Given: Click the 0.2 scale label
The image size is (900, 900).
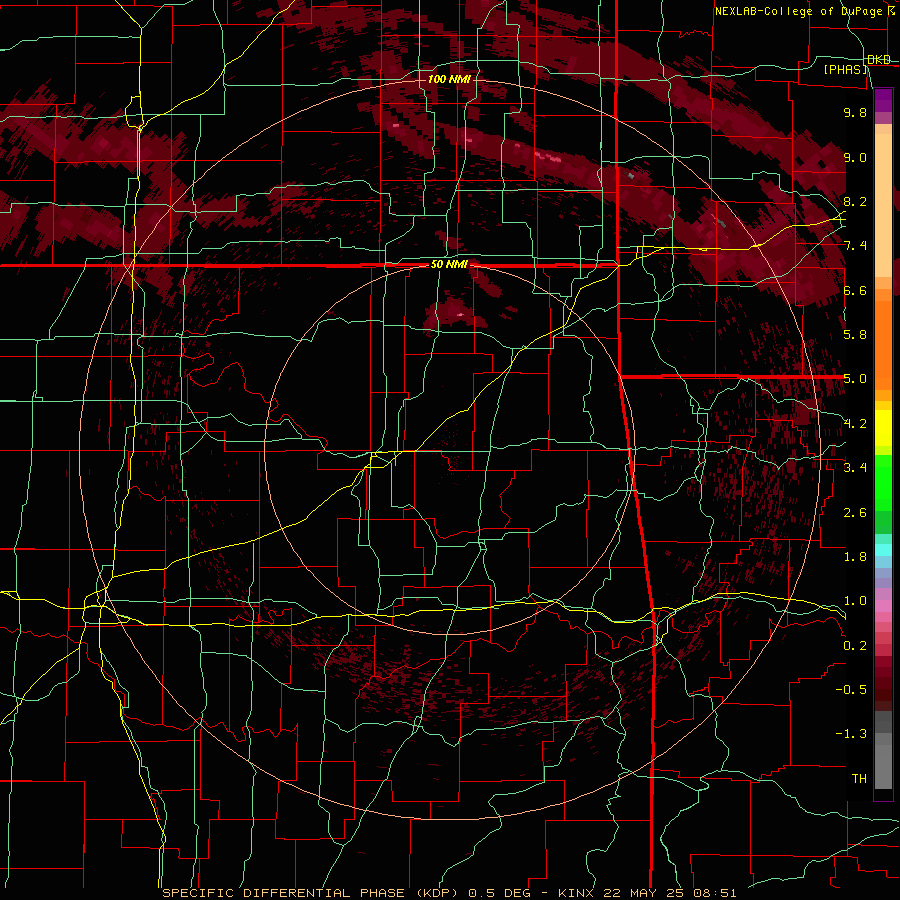Looking at the screenshot, I should [855, 646].
